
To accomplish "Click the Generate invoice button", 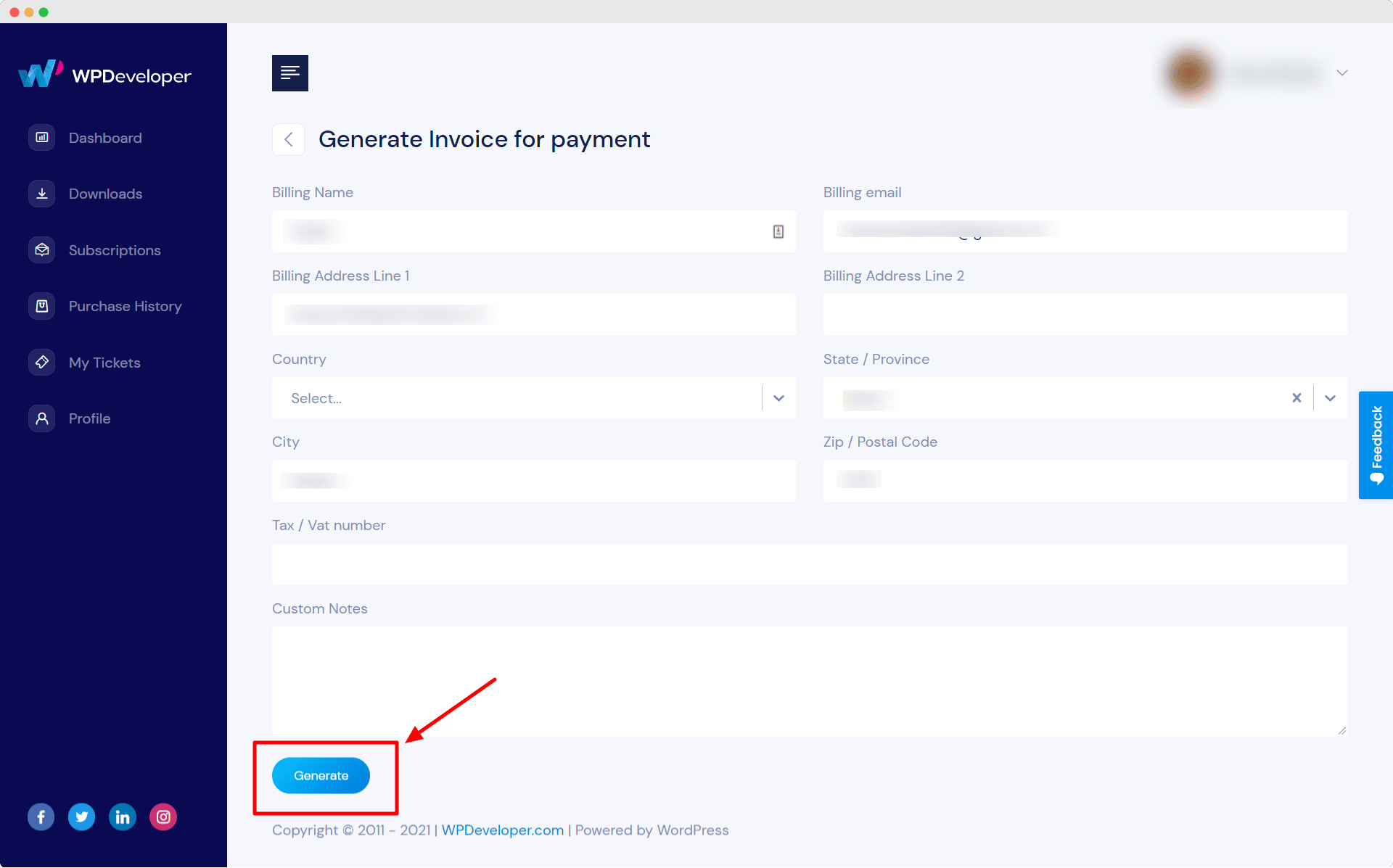I will click(x=321, y=775).
